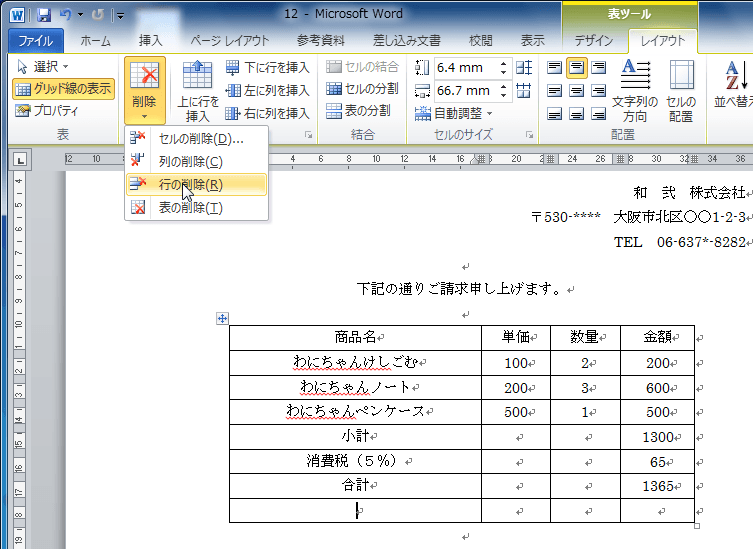This screenshot has height=549, width=753.
Task: Toggle グリッド線の表示
Action: pyautogui.click(x=63, y=89)
